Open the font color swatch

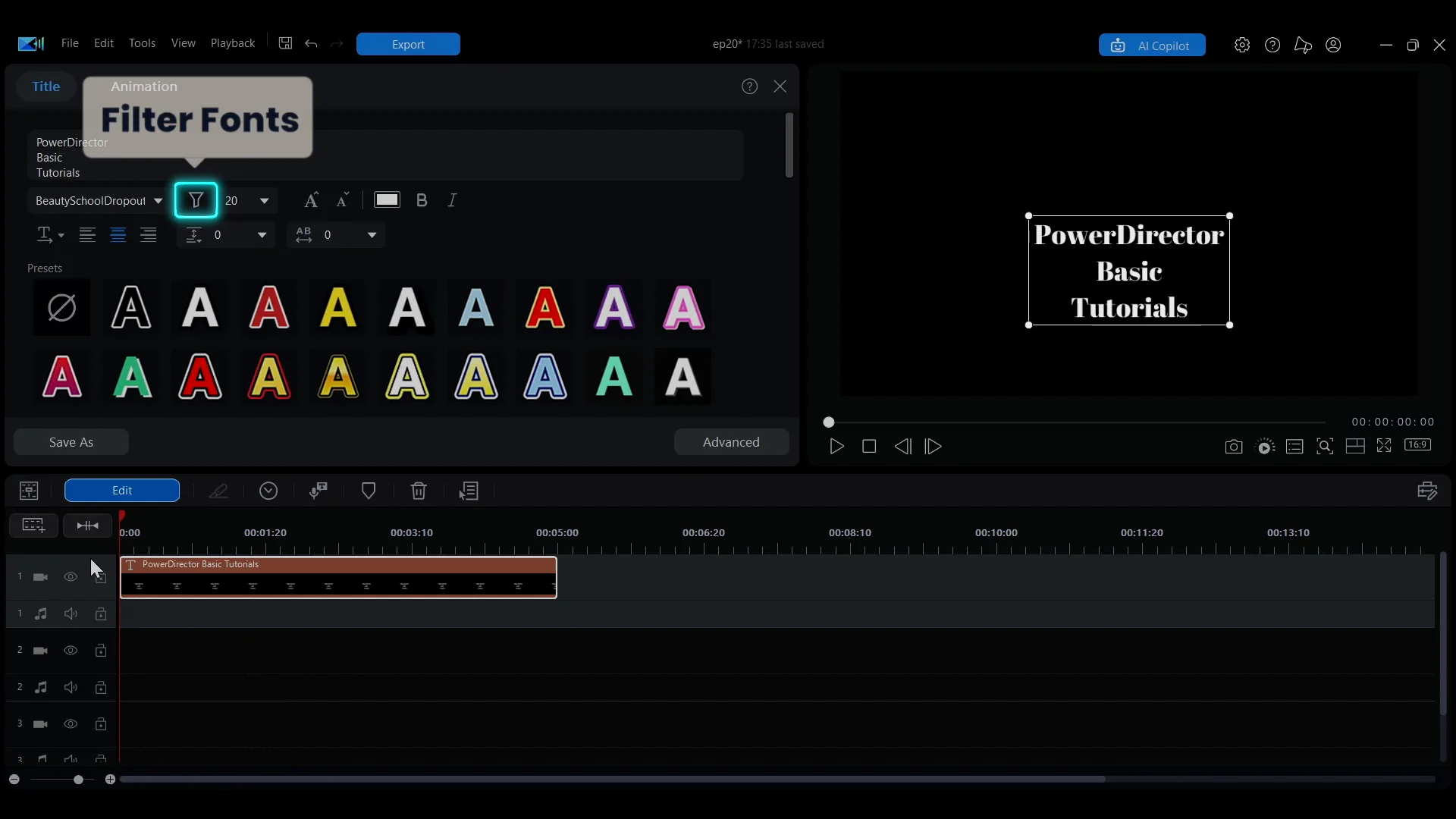[x=387, y=200]
